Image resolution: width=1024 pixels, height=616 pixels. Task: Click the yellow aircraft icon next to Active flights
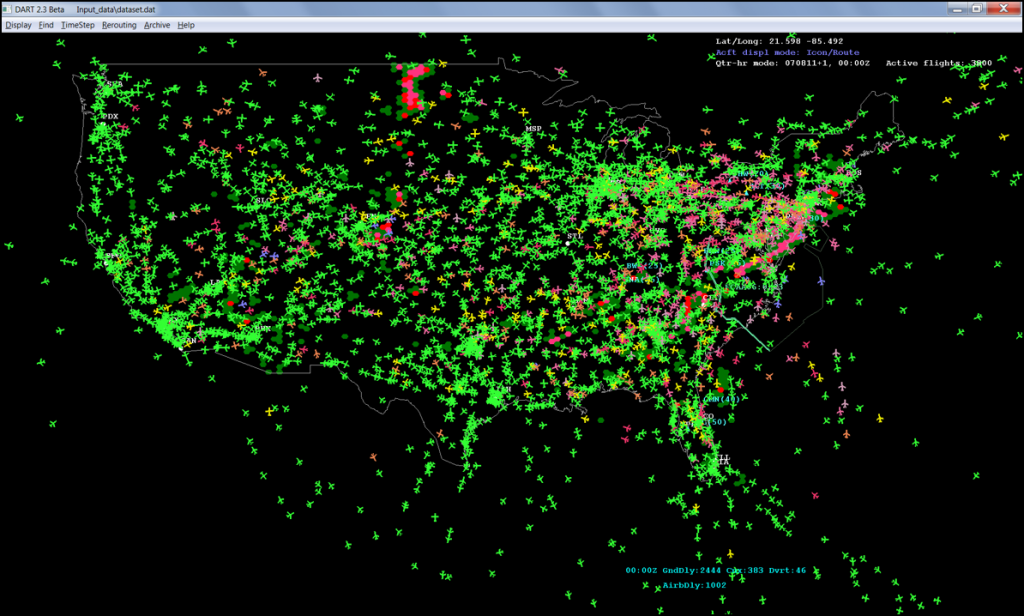click(x=984, y=86)
